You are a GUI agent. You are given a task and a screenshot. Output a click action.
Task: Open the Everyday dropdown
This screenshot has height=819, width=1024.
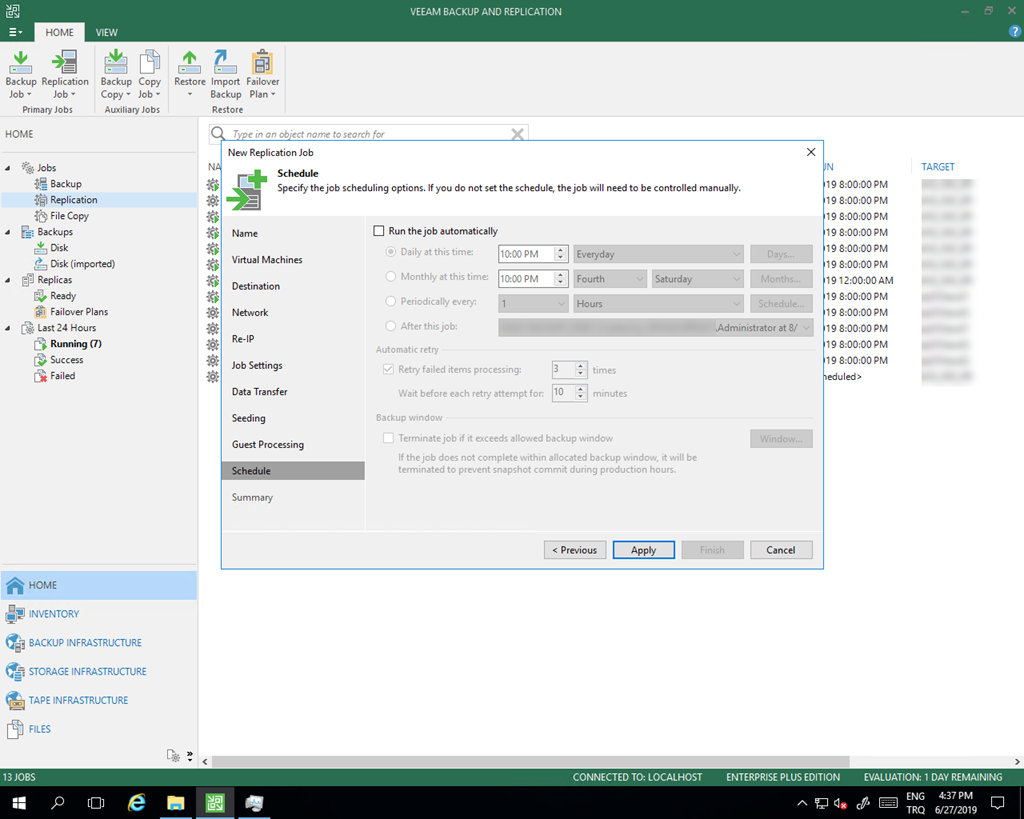coord(658,254)
